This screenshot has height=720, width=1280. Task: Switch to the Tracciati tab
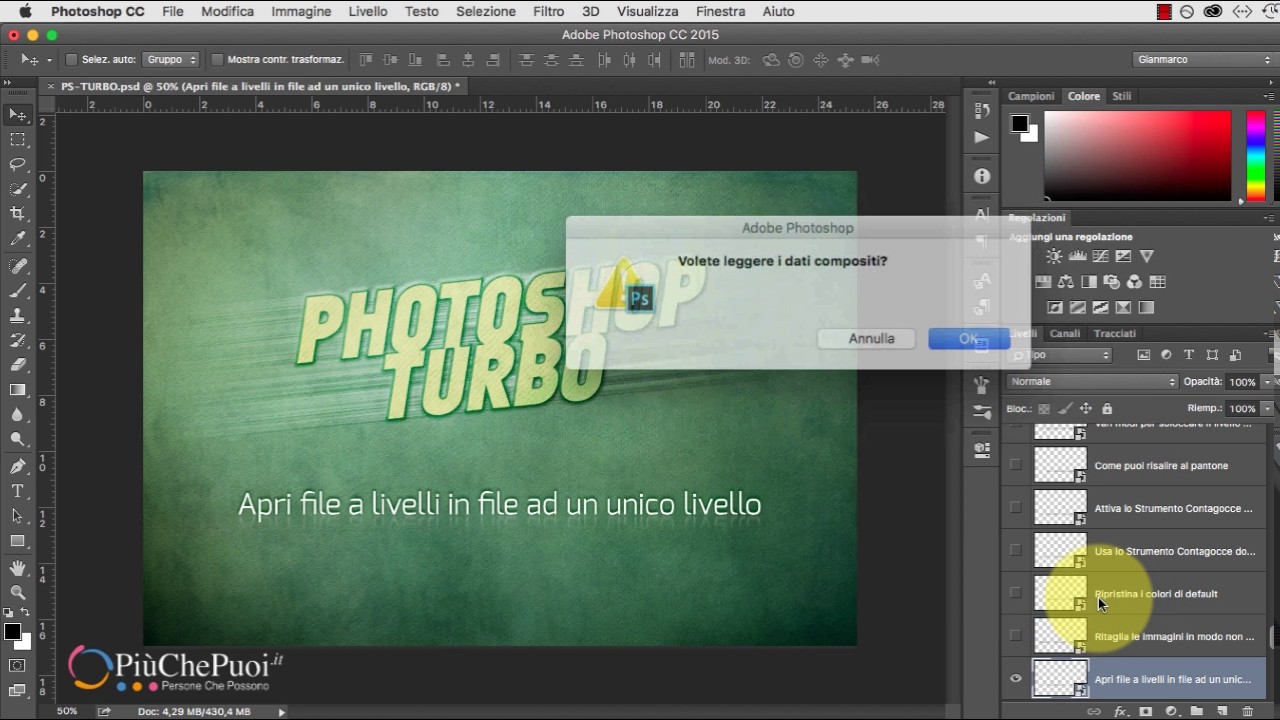tap(1115, 333)
